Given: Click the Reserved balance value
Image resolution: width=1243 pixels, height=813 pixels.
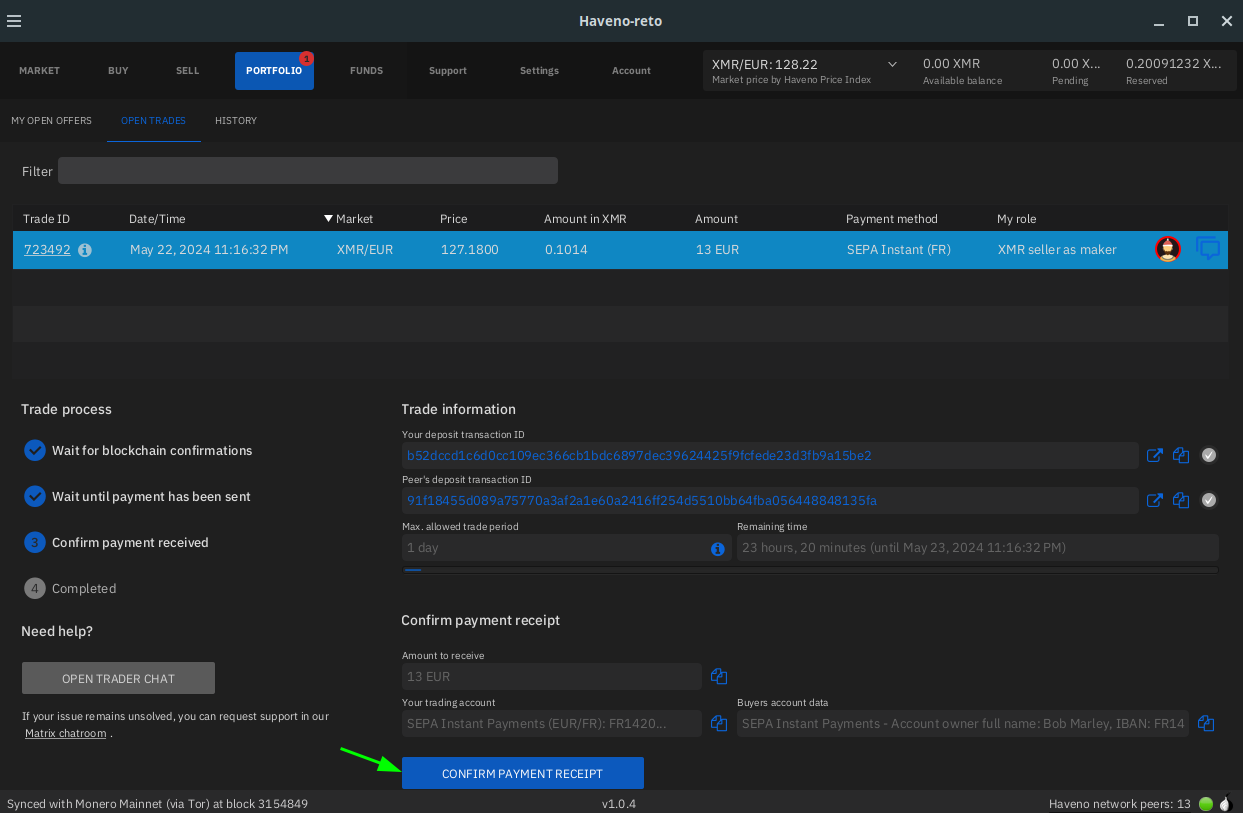Looking at the screenshot, I should pos(1174,64).
